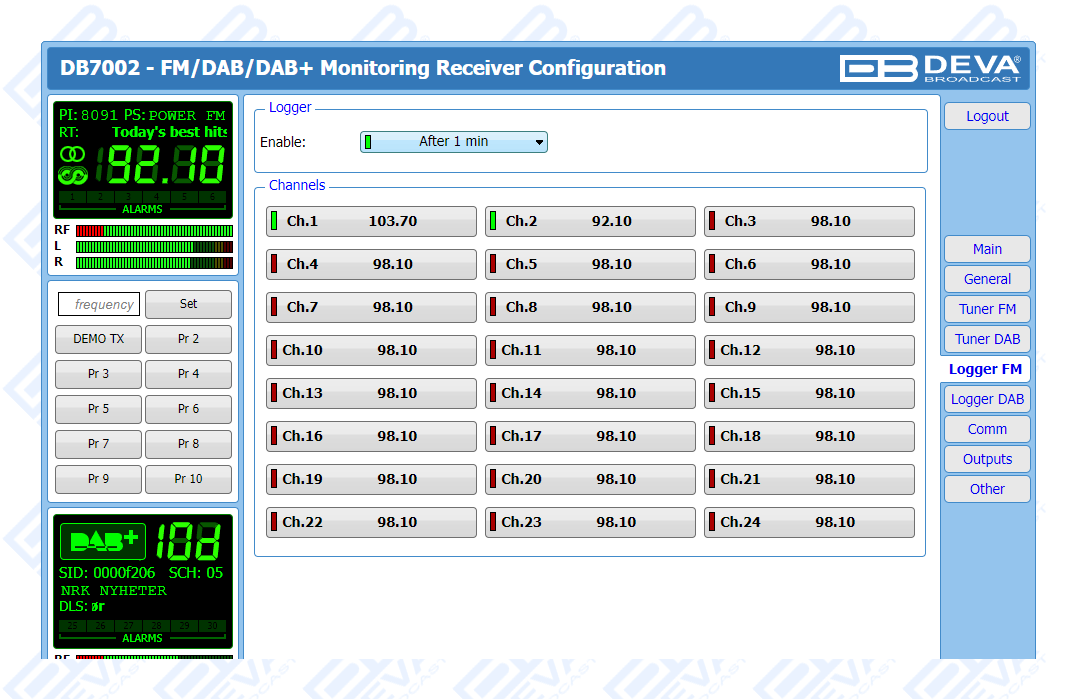Click the RF level meter bar
The image size is (1077, 699).
[x=154, y=230]
